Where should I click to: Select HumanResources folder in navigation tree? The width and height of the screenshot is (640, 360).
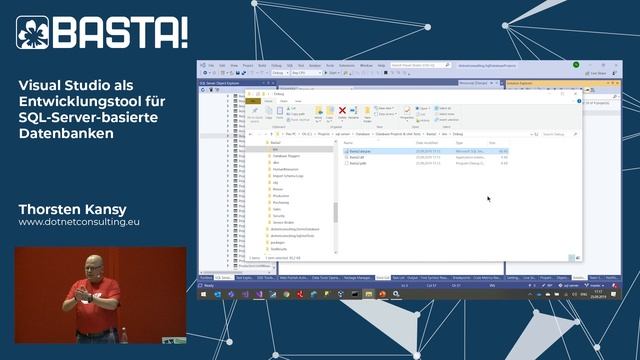pyautogui.click(x=286, y=169)
